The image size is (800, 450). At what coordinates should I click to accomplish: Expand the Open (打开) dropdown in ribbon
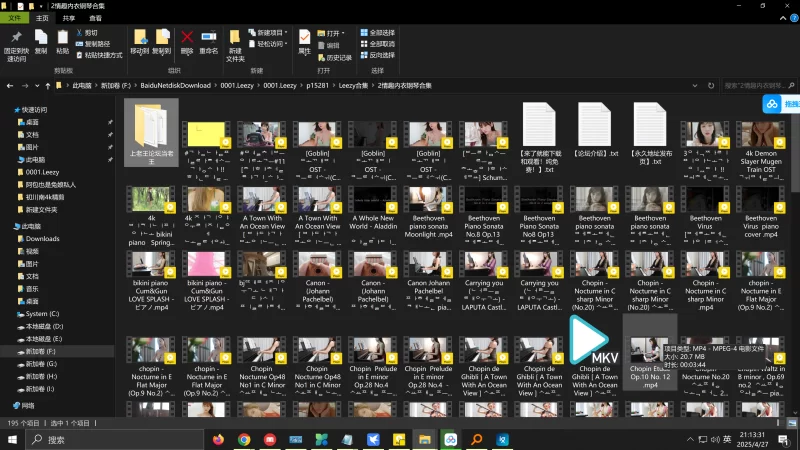tap(334, 32)
